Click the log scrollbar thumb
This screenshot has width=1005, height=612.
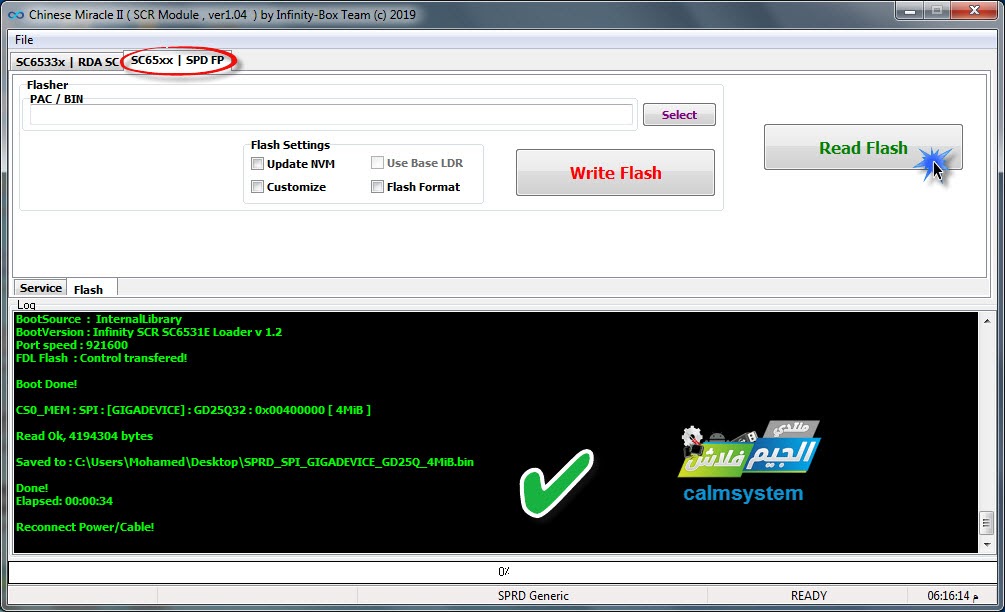click(x=987, y=523)
